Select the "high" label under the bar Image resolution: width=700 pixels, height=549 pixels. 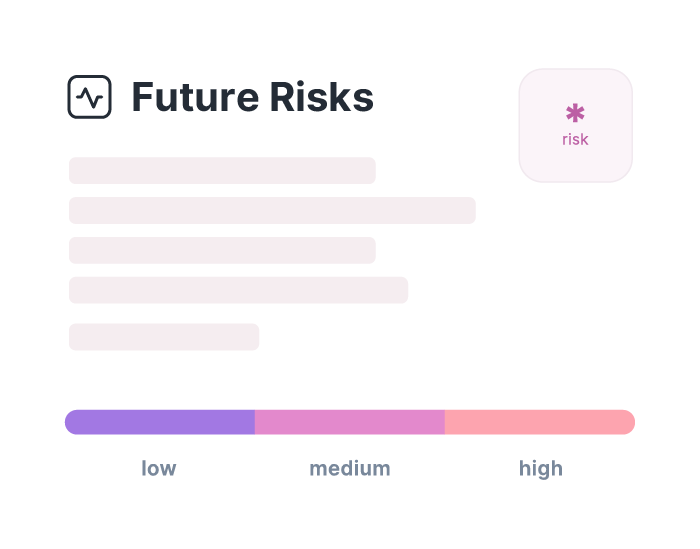[540, 468]
